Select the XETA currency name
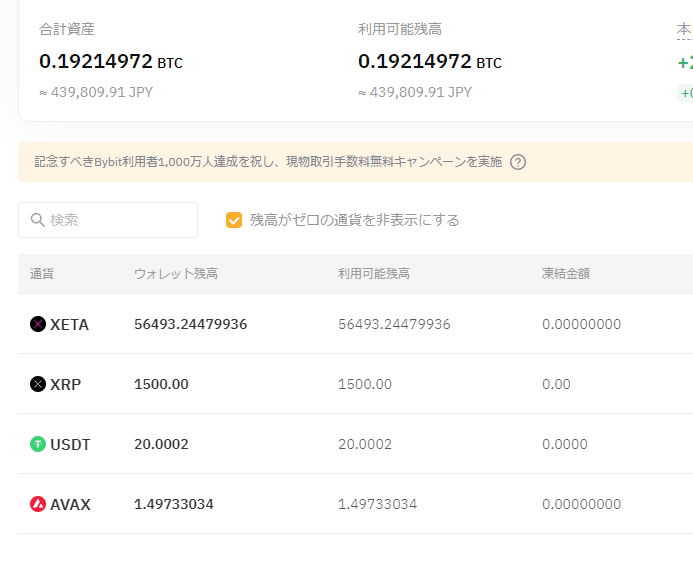The width and height of the screenshot is (693, 565). tap(69, 324)
